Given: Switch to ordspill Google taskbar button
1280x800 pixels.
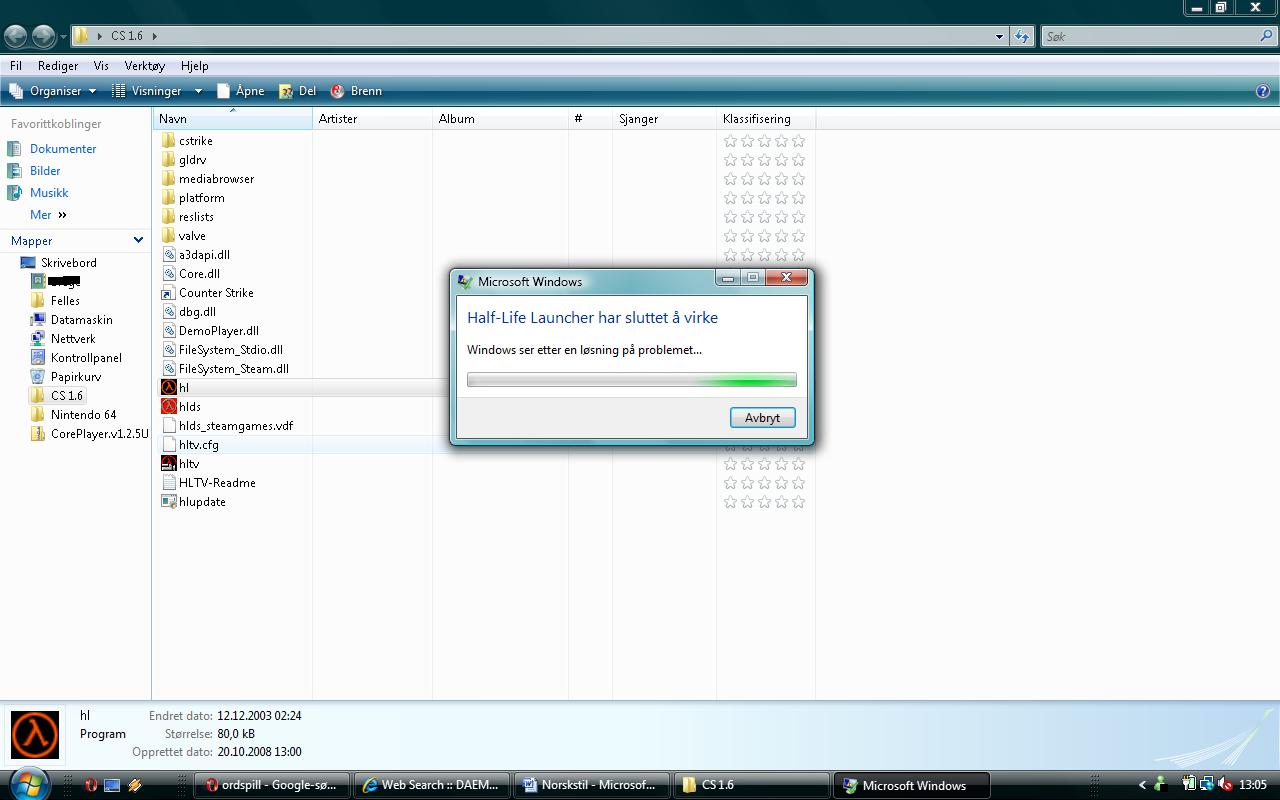Looking at the screenshot, I should point(271,785).
